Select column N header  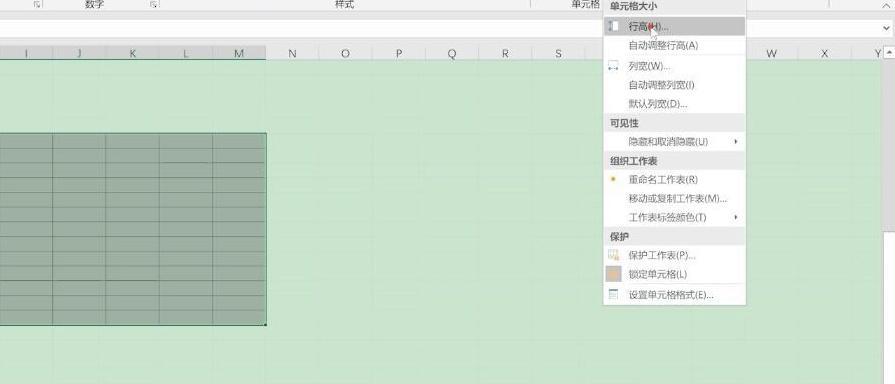[292, 54]
